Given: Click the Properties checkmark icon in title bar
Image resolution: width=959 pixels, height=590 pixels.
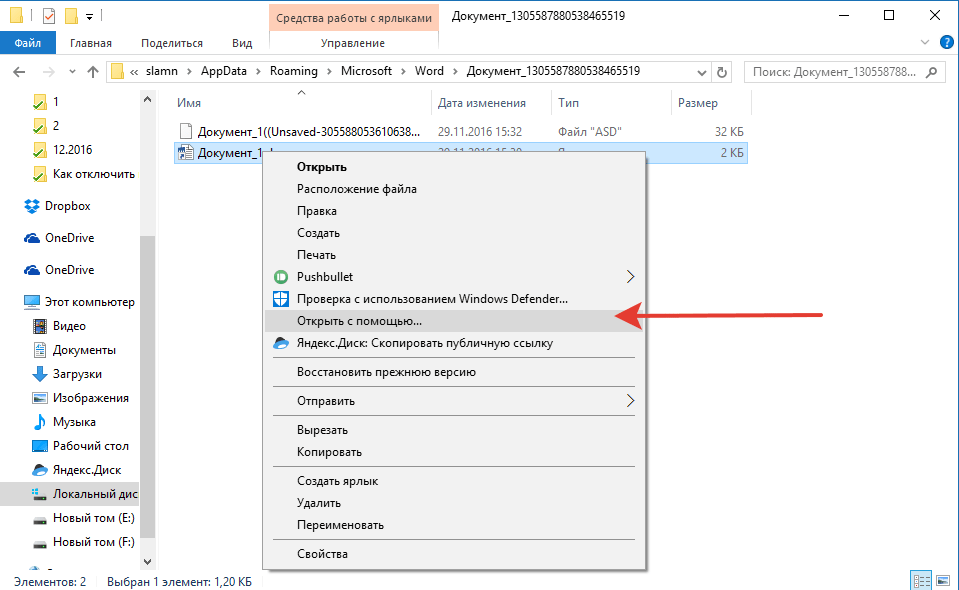Looking at the screenshot, I should pyautogui.click(x=49, y=16).
